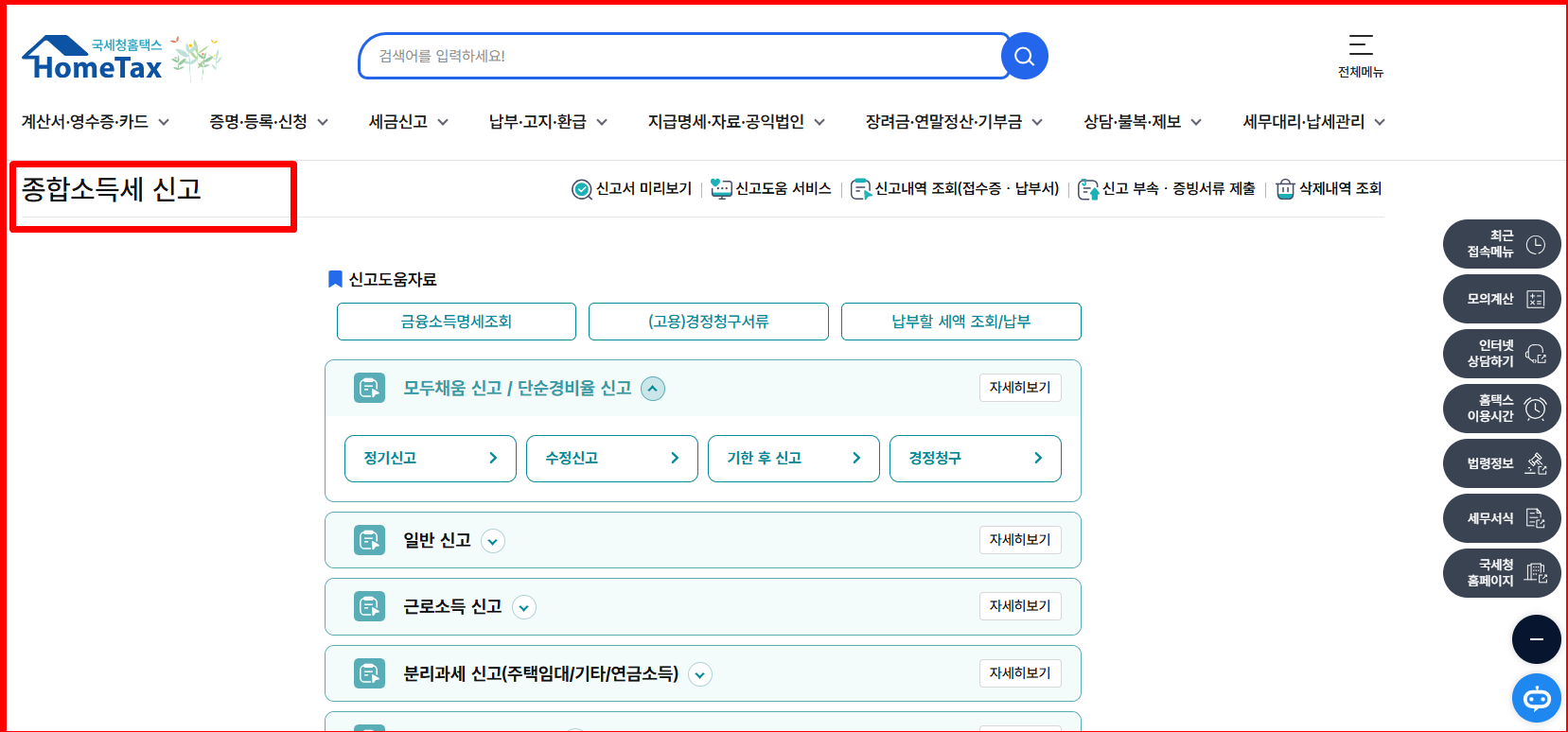Open the 신고도움 서비스 link
1568x732 pixels.
coord(771,189)
